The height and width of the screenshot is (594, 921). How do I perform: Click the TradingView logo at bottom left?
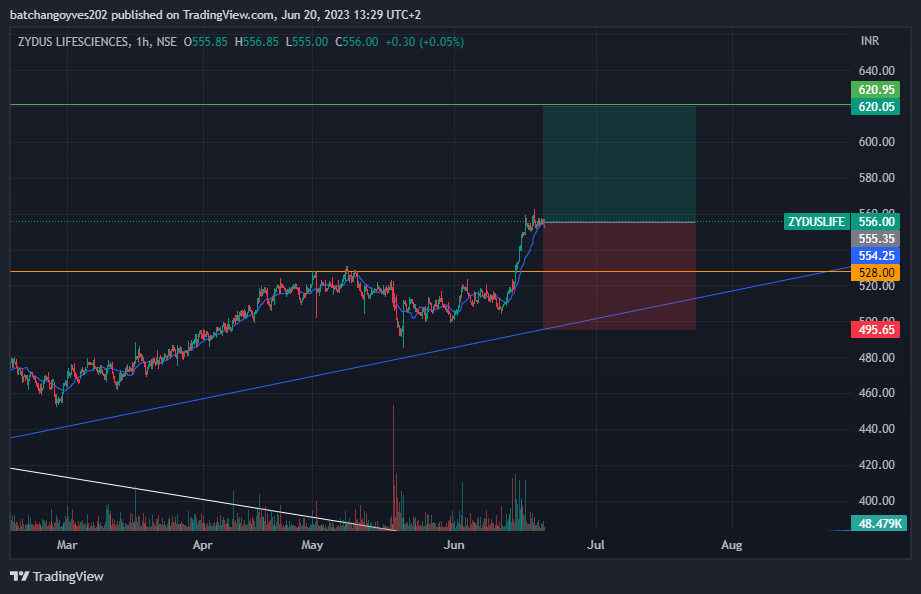[57, 576]
